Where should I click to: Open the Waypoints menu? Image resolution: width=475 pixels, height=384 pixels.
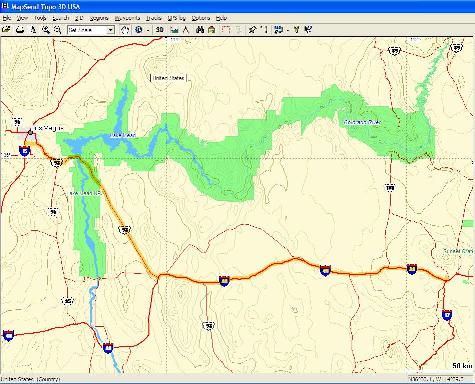tap(127, 18)
